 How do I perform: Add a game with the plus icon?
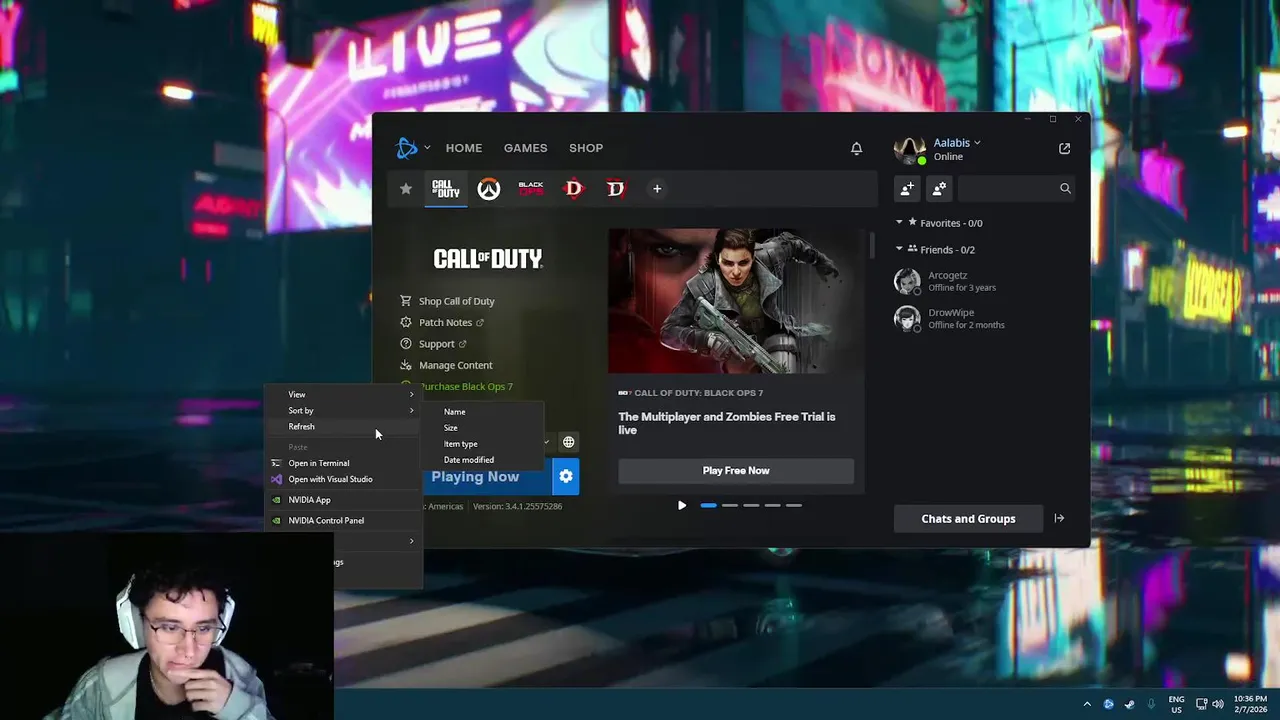click(657, 188)
